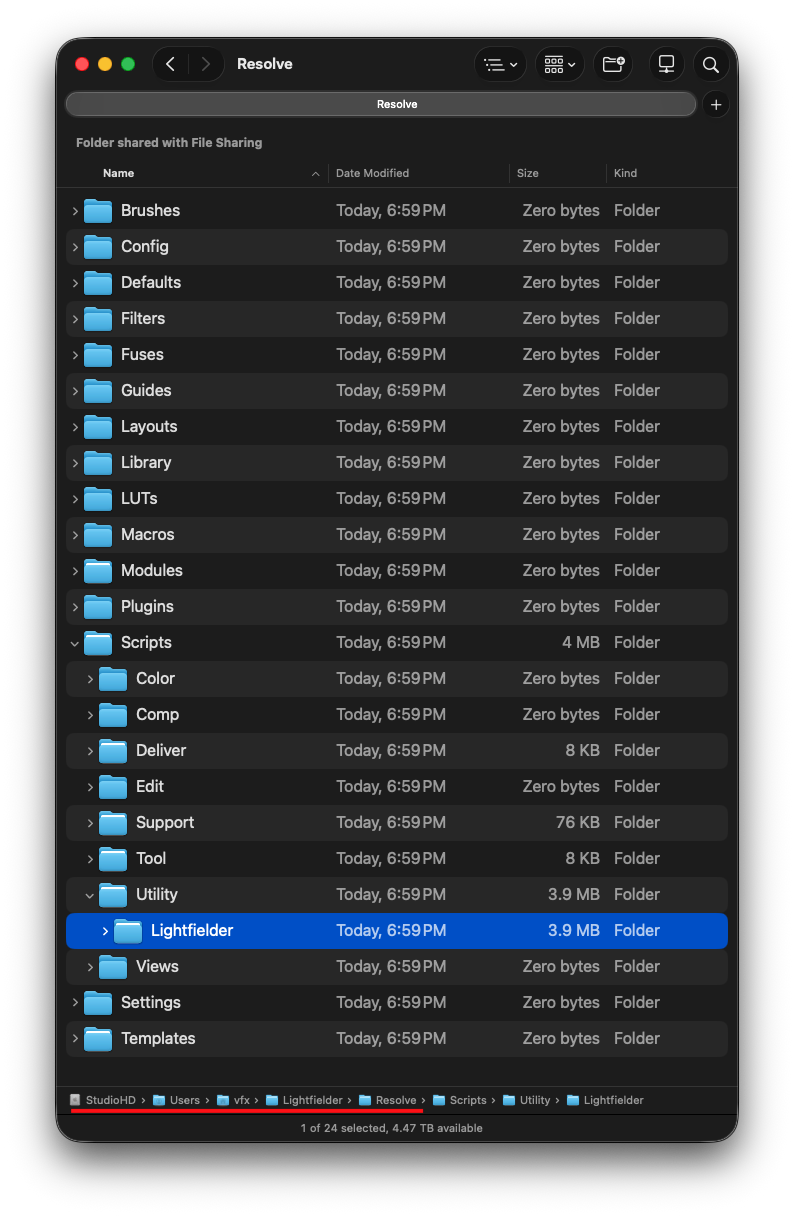Expand the Templates folder
Viewport: 794px width, 1216px height.
[75, 1039]
